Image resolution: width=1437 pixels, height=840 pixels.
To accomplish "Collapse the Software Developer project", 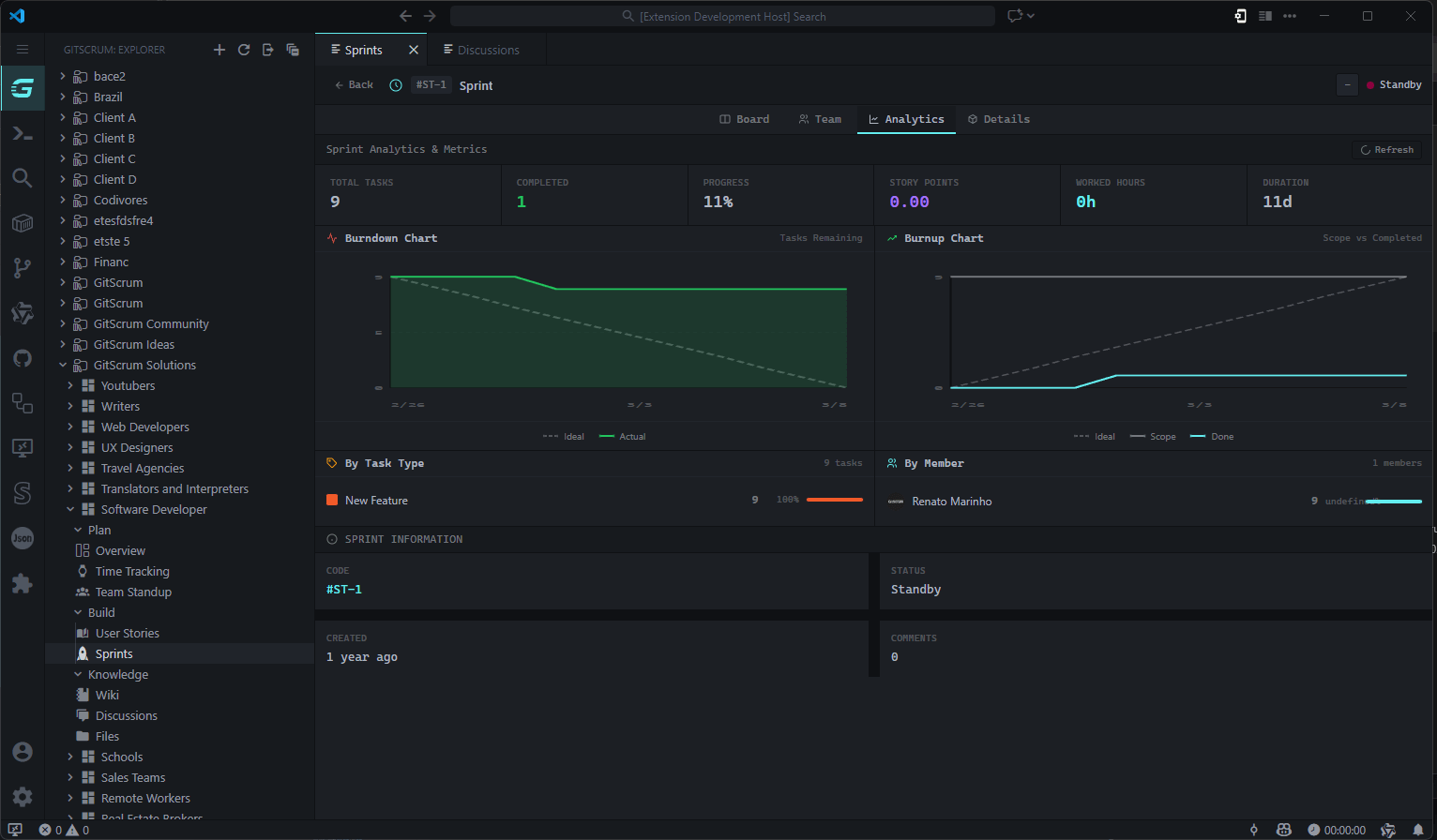I will 70,509.
